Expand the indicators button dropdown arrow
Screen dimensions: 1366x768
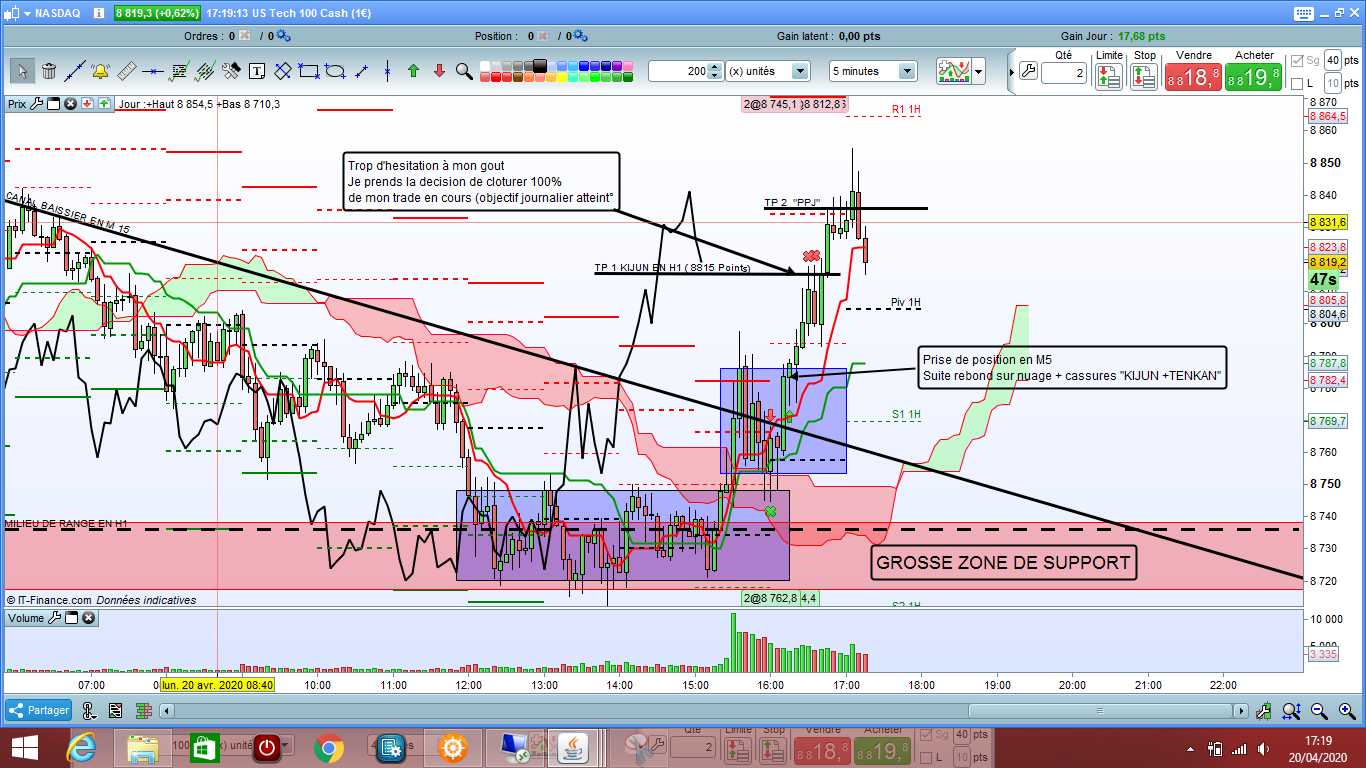pyautogui.click(x=979, y=71)
